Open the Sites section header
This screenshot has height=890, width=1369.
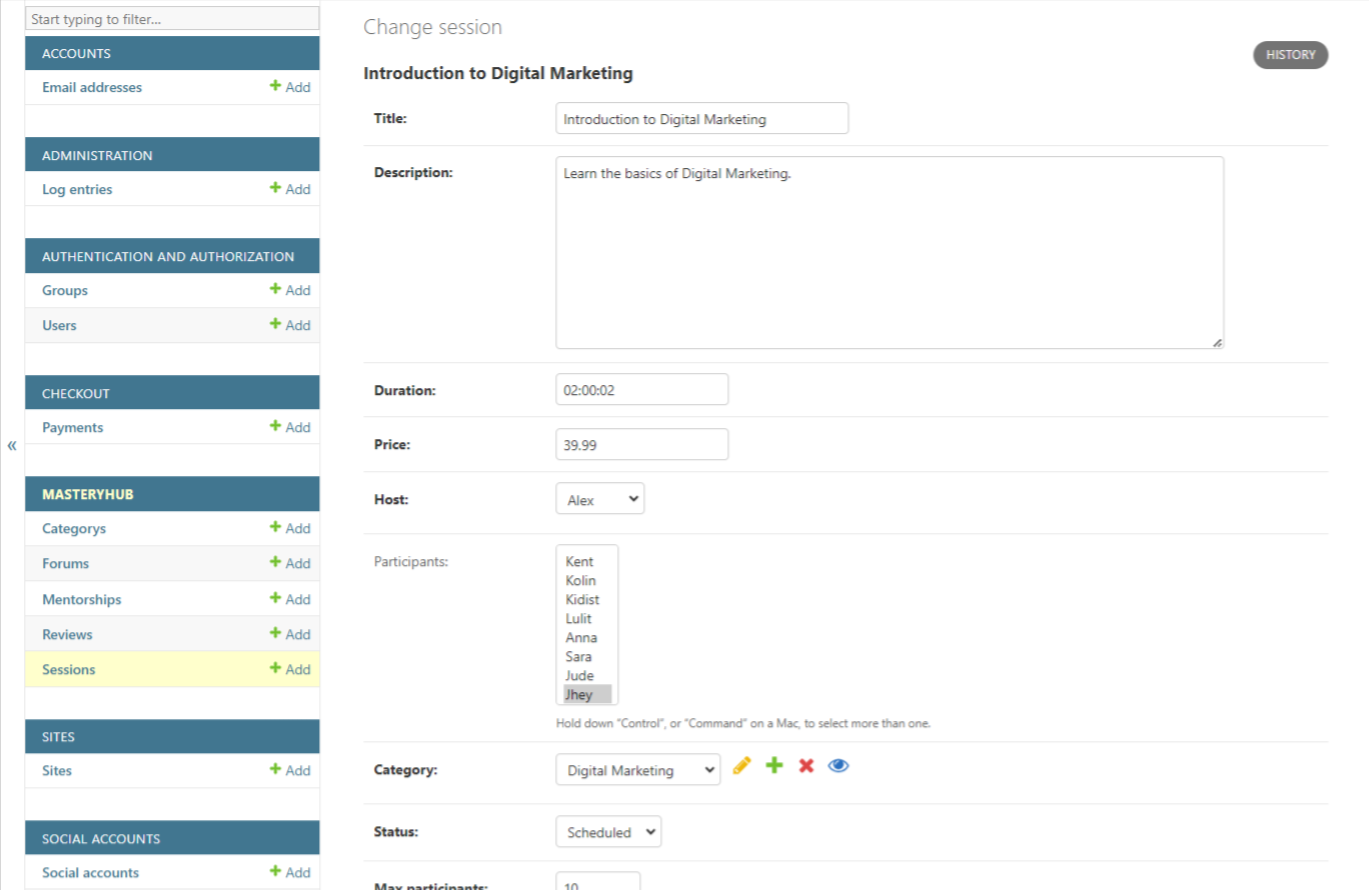58,736
